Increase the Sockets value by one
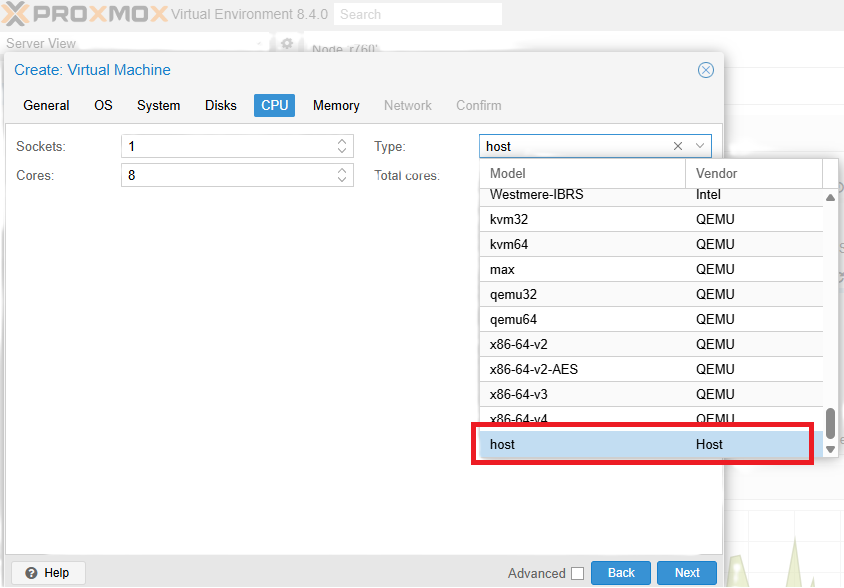844x588 pixels. [342, 142]
